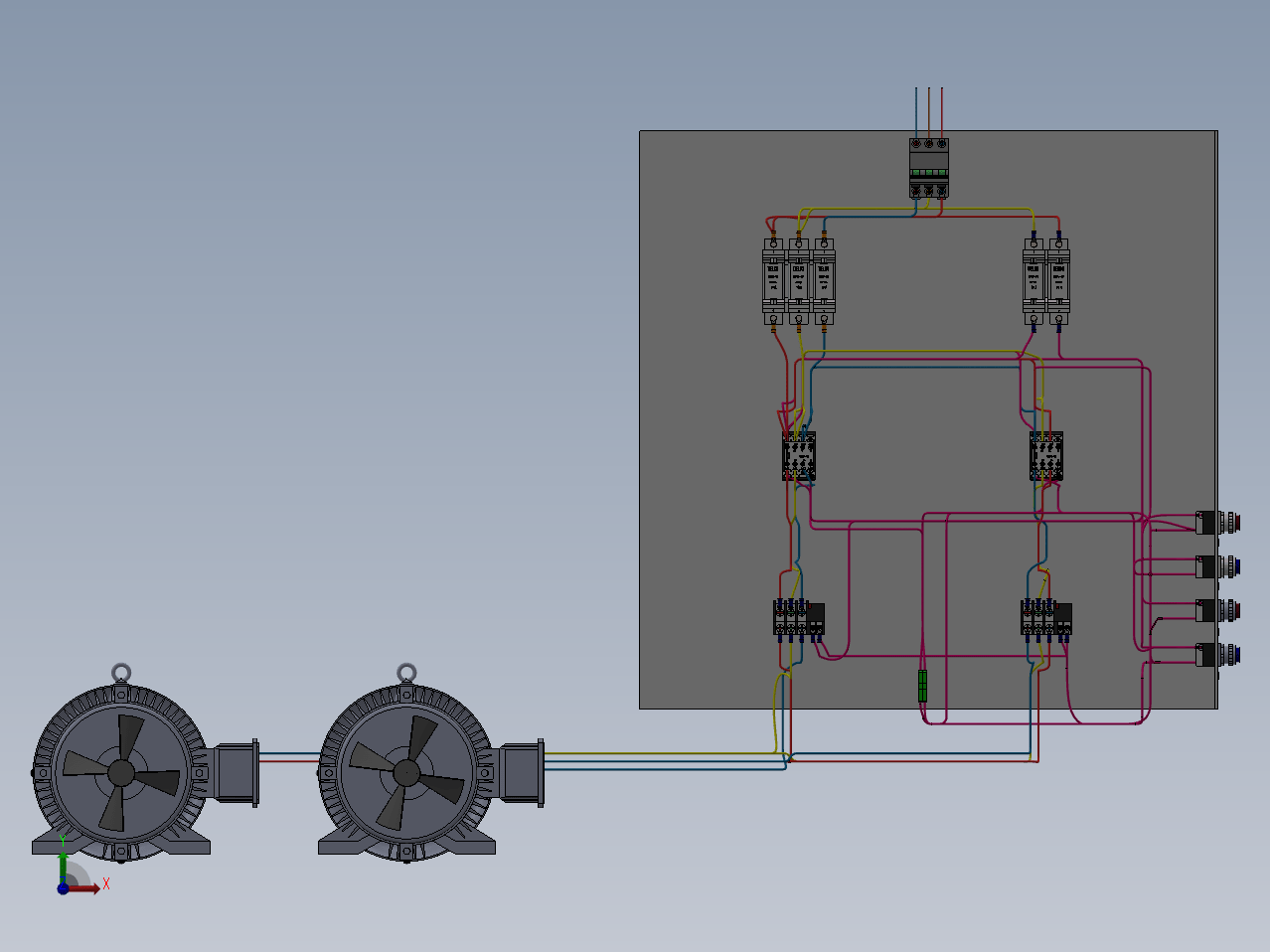Select the lower-right contactor with overload
This screenshot has height=952, width=1270.
point(1046,618)
